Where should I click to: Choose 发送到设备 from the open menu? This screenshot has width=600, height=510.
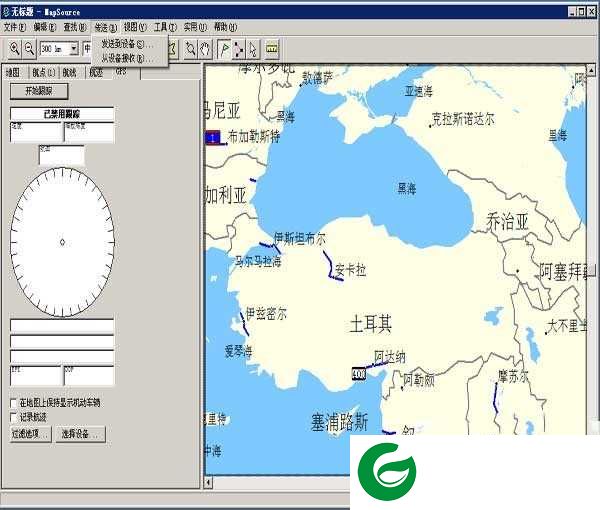tap(129, 44)
